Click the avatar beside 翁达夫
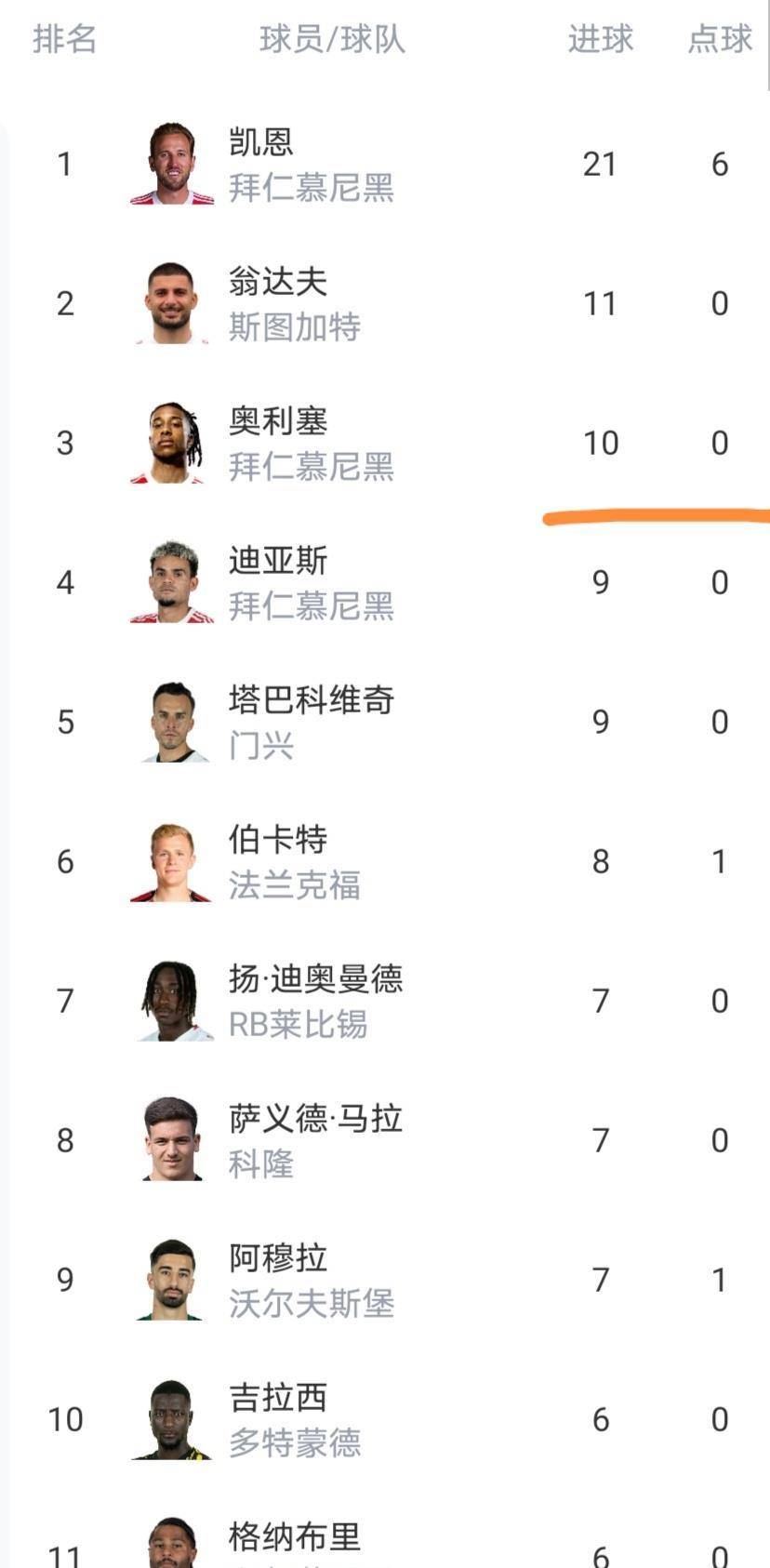 [x=172, y=303]
